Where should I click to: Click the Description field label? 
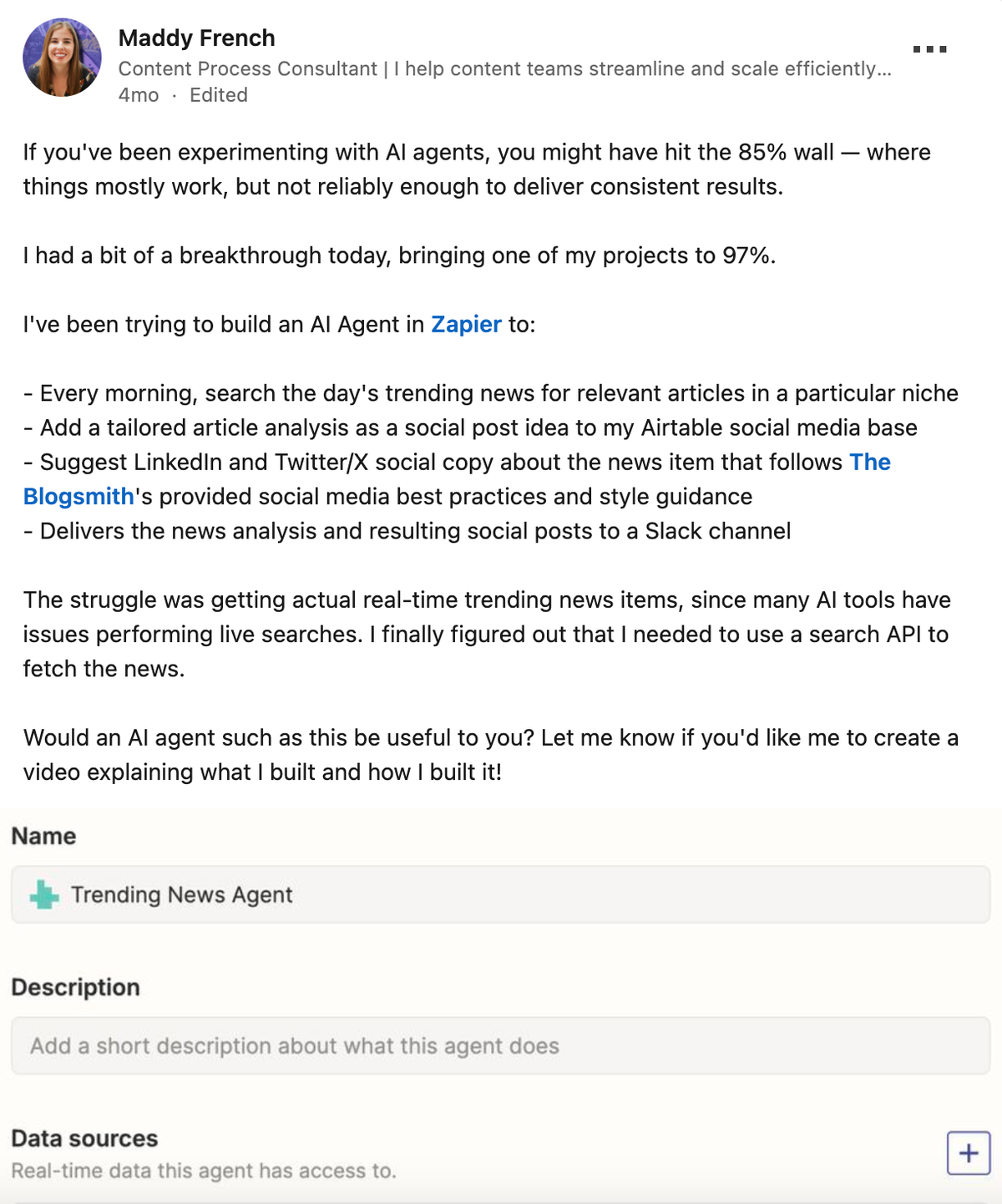pos(75,987)
